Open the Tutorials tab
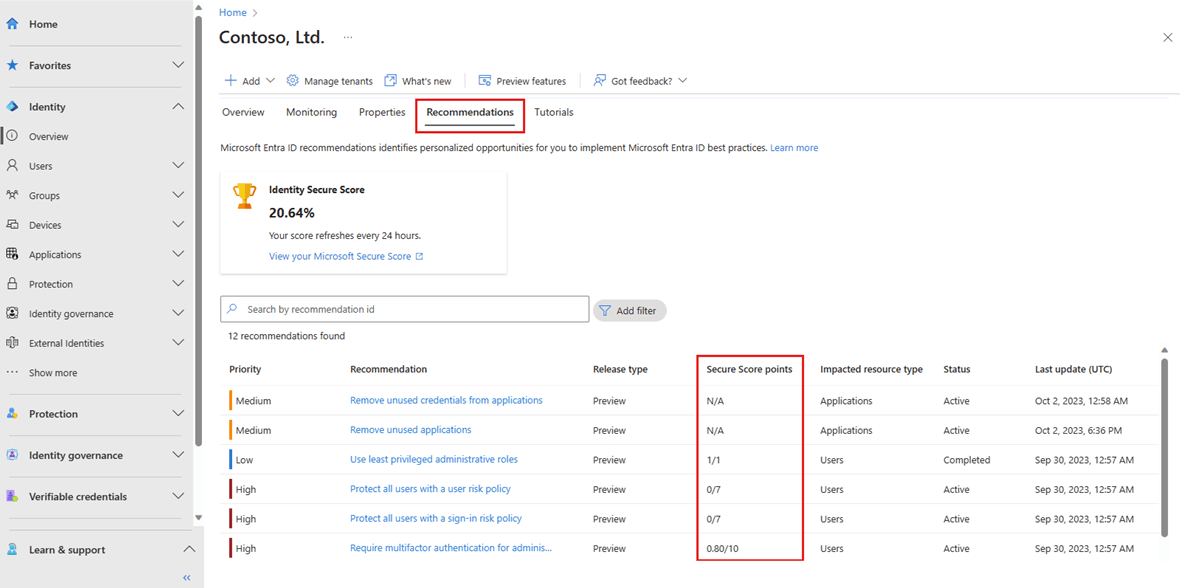The width and height of the screenshot is (1182, 588). click(x=553, y=112)
